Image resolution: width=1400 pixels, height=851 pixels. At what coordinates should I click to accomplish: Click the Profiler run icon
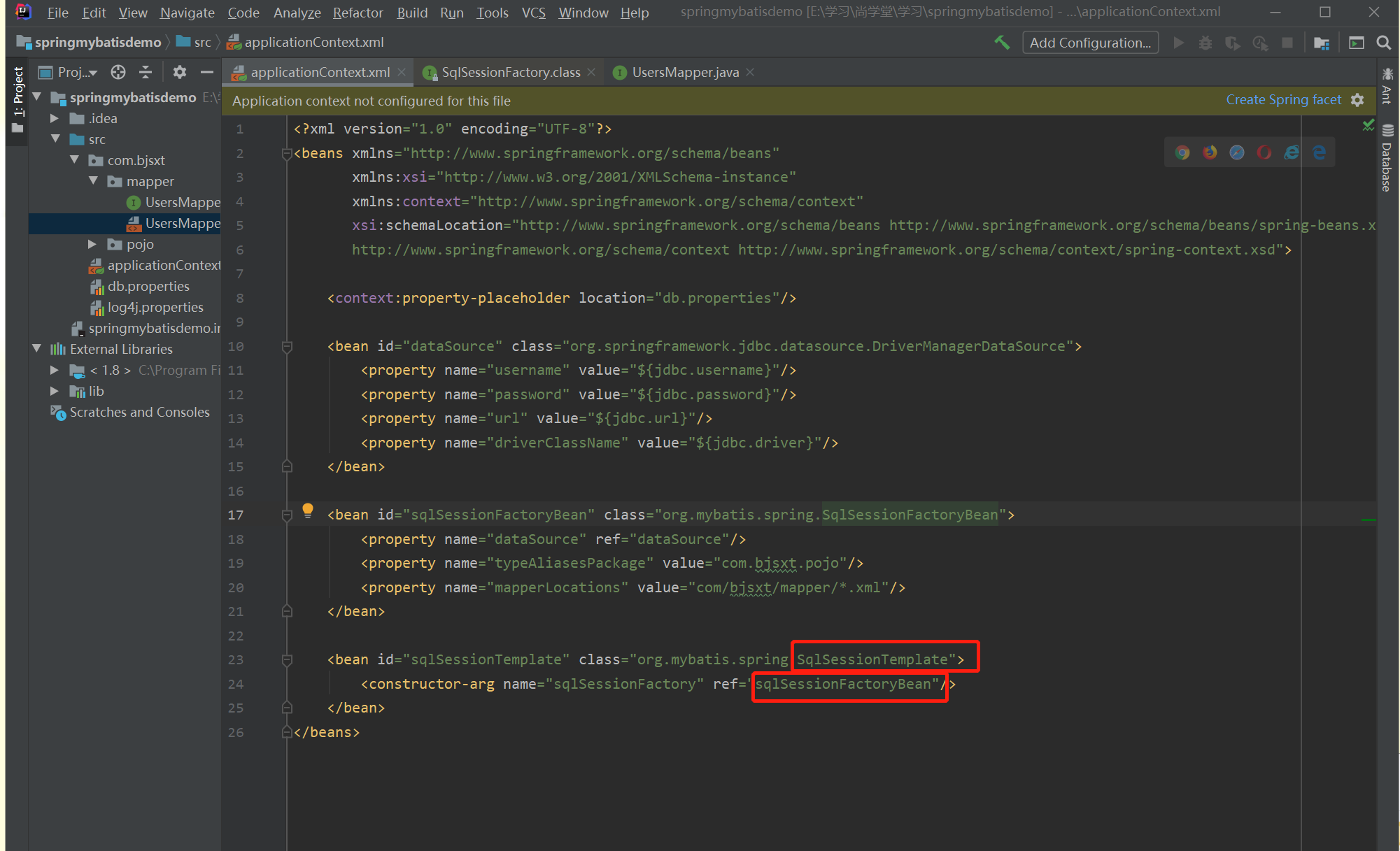click(x=1260, y=43)
